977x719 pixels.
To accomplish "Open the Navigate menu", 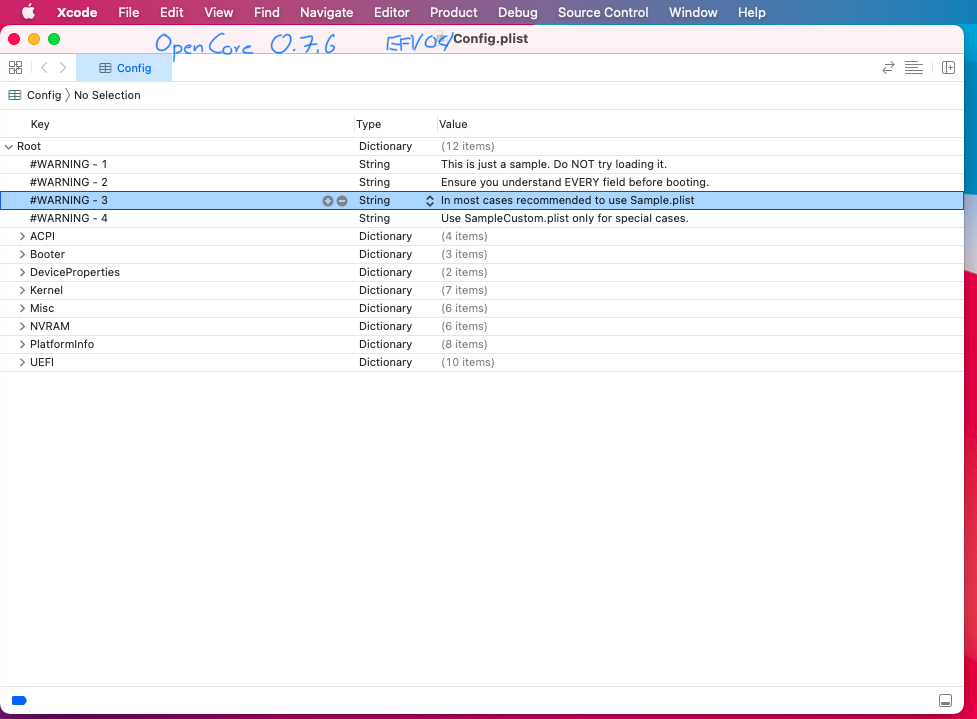I will pyautogui.click(x=326, y=12).
